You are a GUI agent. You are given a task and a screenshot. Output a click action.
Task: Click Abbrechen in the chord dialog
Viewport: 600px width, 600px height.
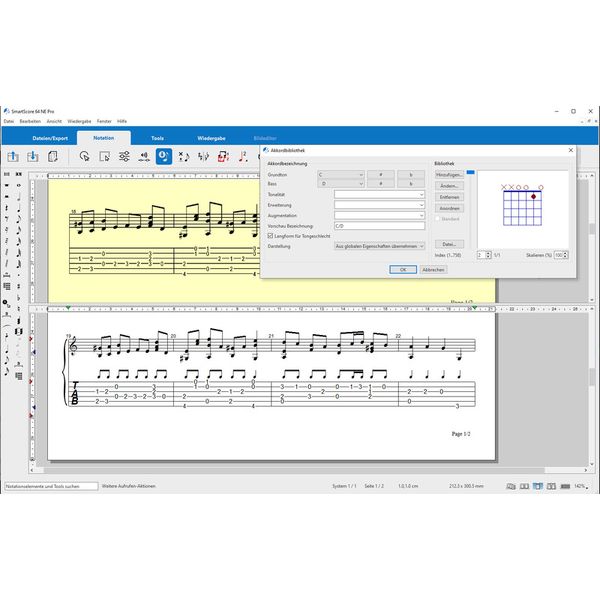click(x=434, y=269)
